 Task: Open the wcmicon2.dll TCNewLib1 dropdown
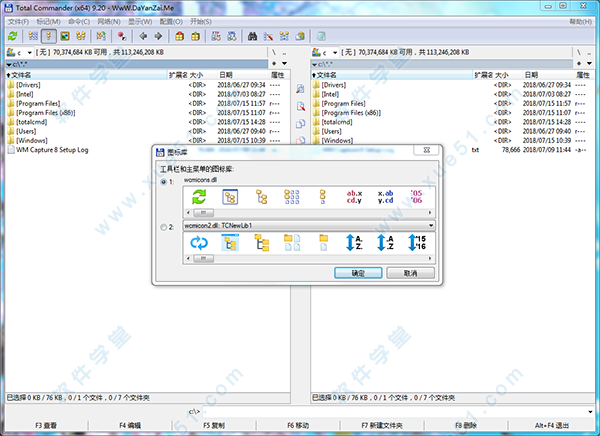[427, 227]
